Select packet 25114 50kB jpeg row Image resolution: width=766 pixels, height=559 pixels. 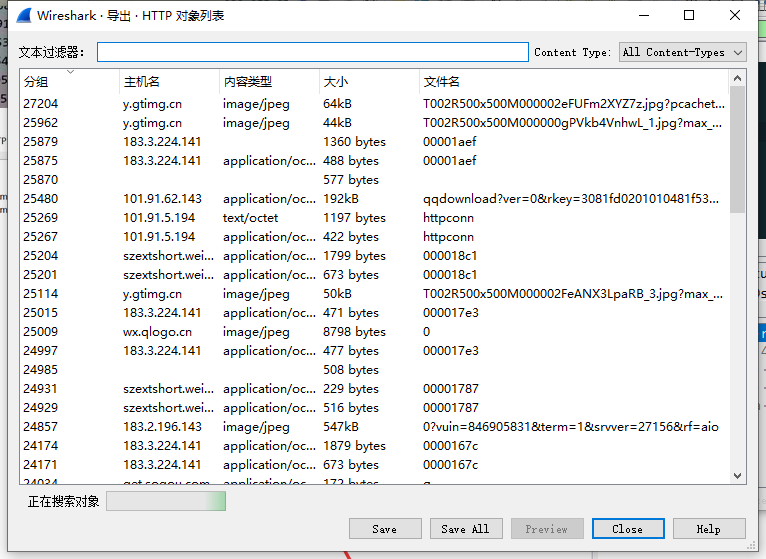[374, 294]
